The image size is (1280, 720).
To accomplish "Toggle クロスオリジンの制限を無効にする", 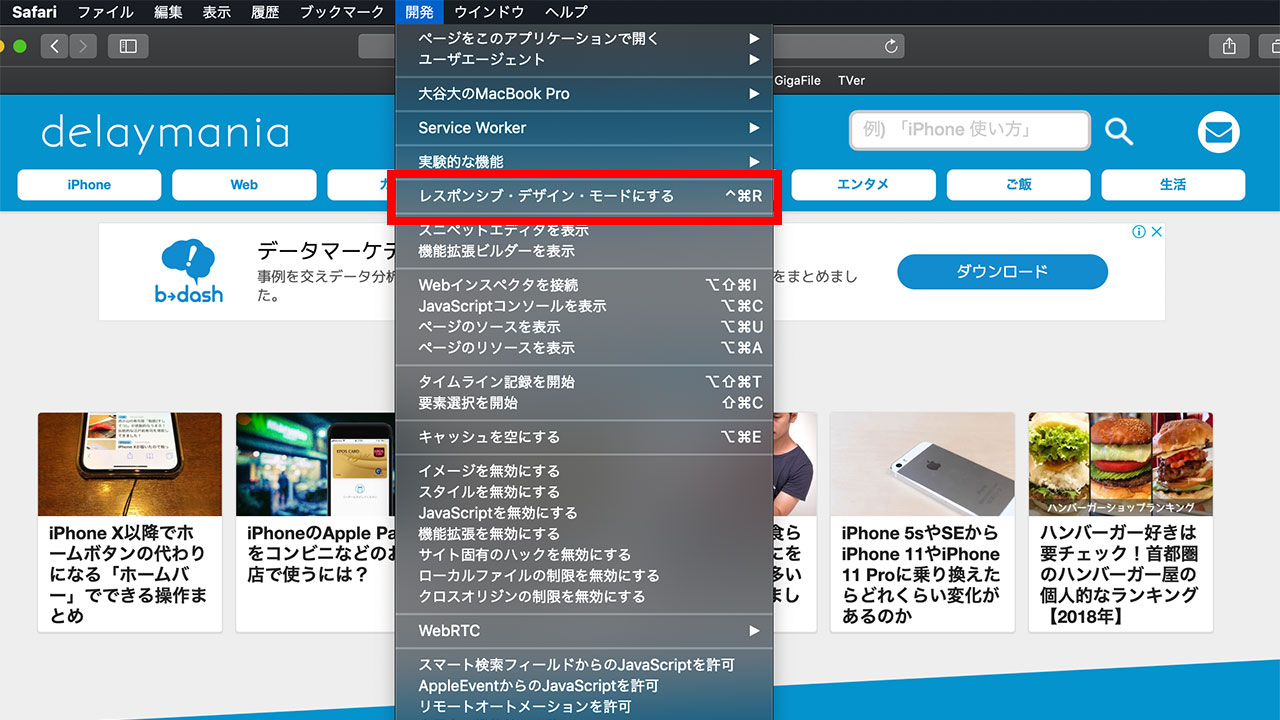I will click(x=584, y=597).
